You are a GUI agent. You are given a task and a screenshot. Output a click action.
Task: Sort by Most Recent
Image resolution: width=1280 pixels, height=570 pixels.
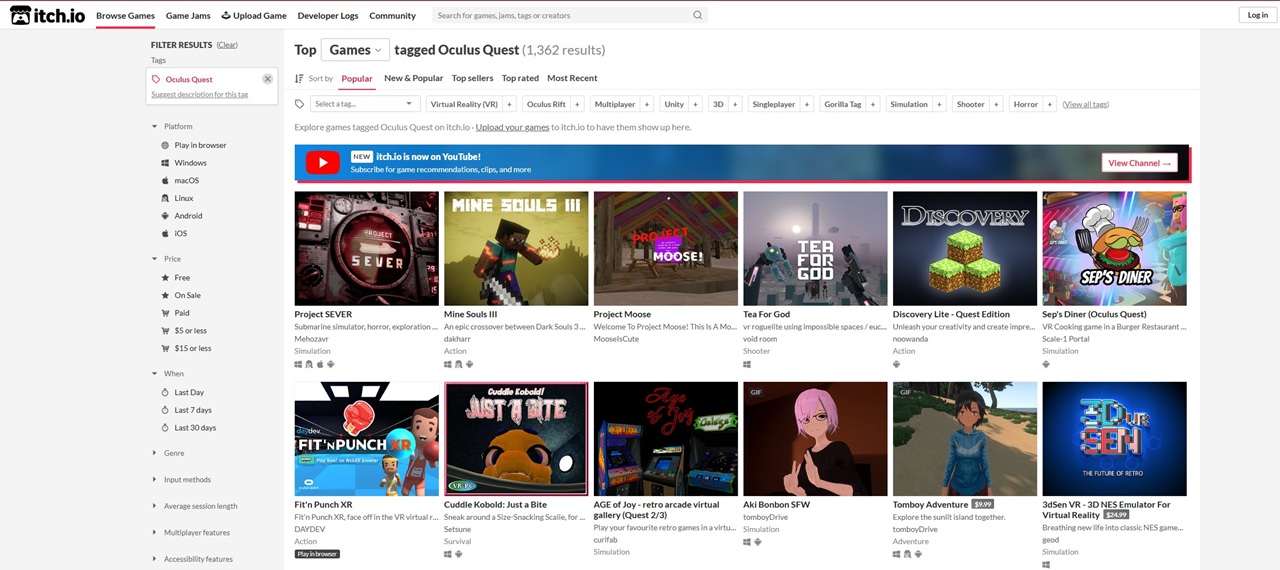572,78
